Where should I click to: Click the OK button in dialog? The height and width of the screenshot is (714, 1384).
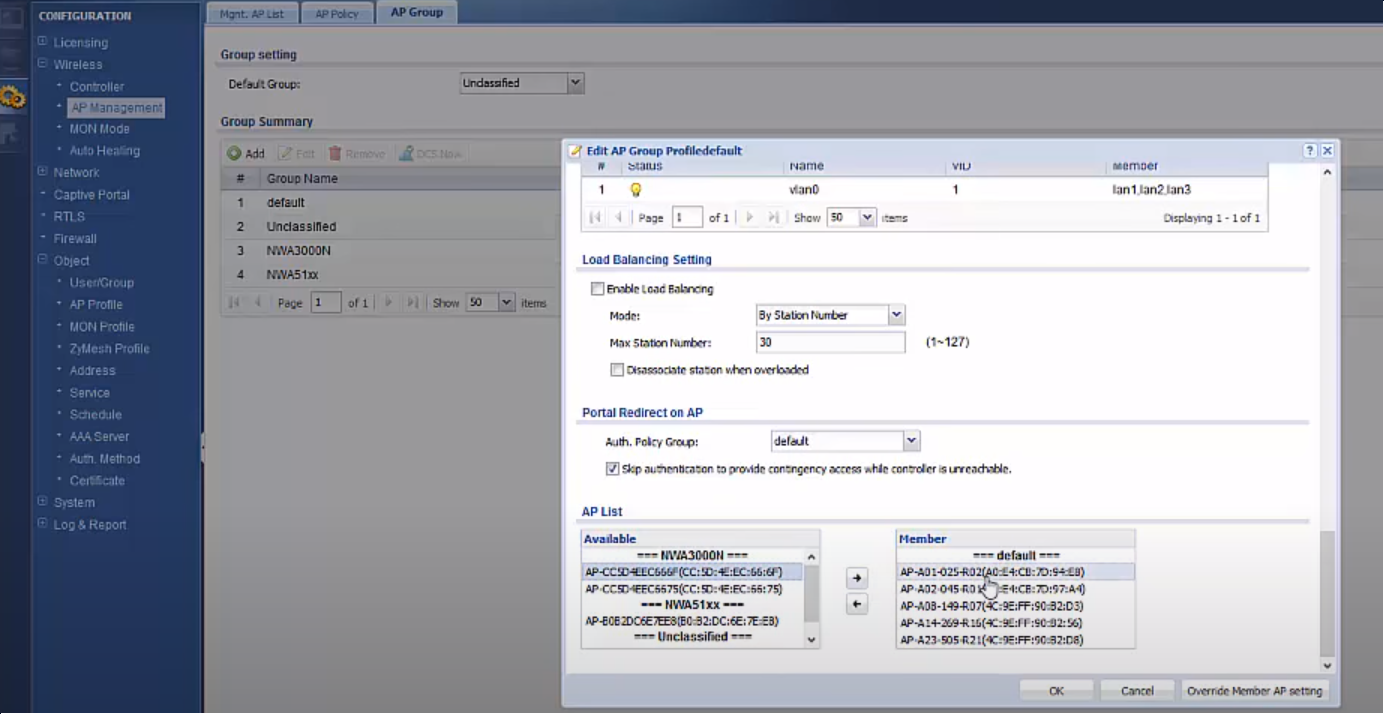click(x=1056, y=691)
